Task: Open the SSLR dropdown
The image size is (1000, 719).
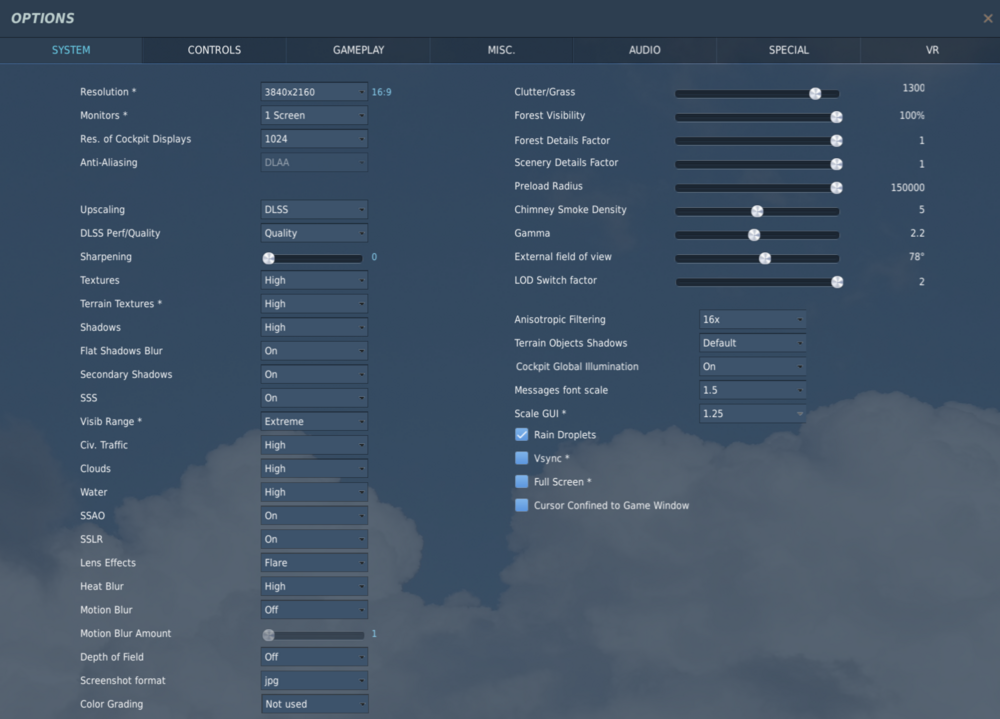Action: (314, 539)
